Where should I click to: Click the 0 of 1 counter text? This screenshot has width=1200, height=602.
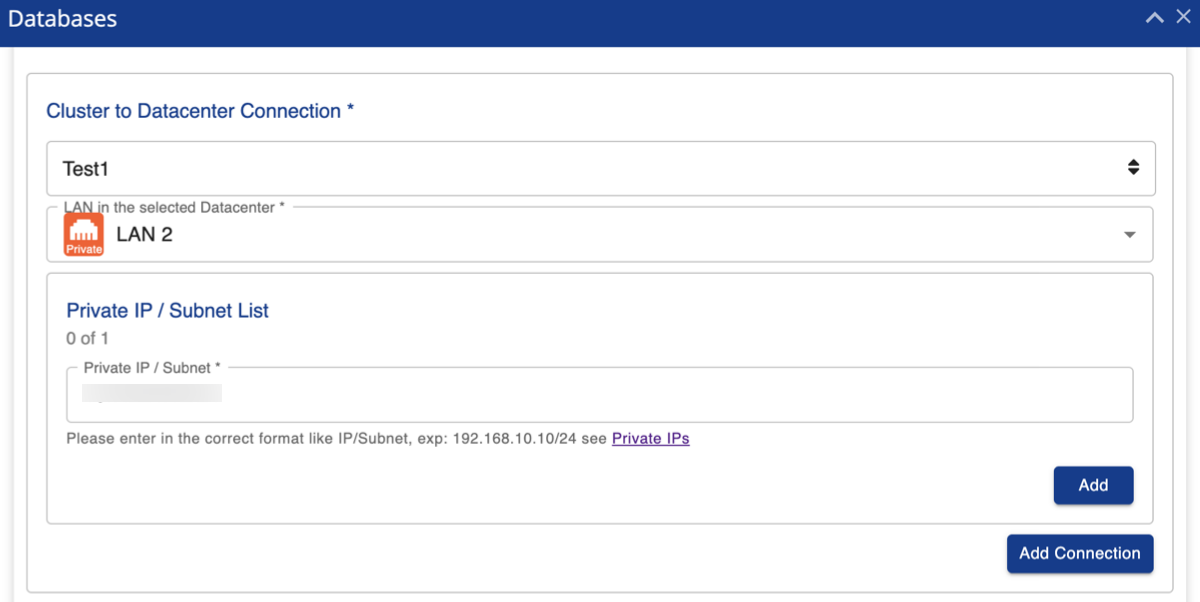[87, 338]
